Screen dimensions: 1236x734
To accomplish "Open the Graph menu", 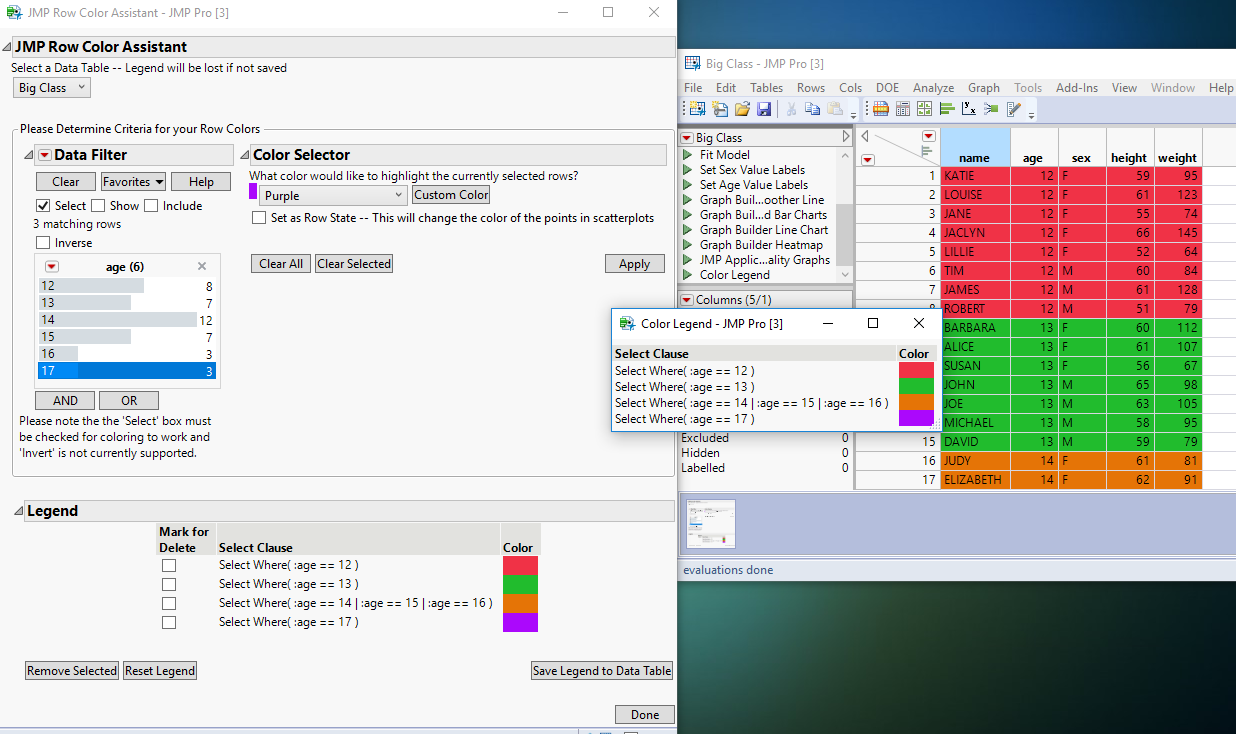I will point(984,87).
